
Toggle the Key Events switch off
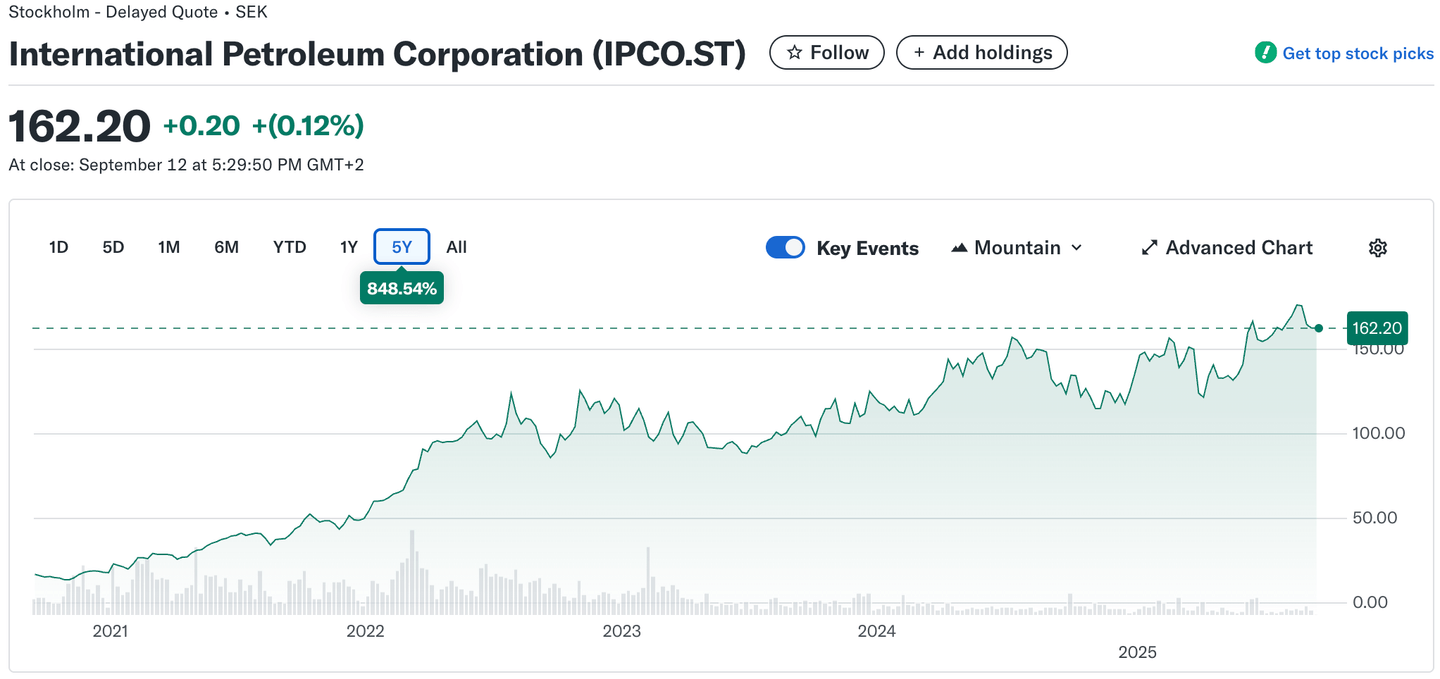point(785,248)
